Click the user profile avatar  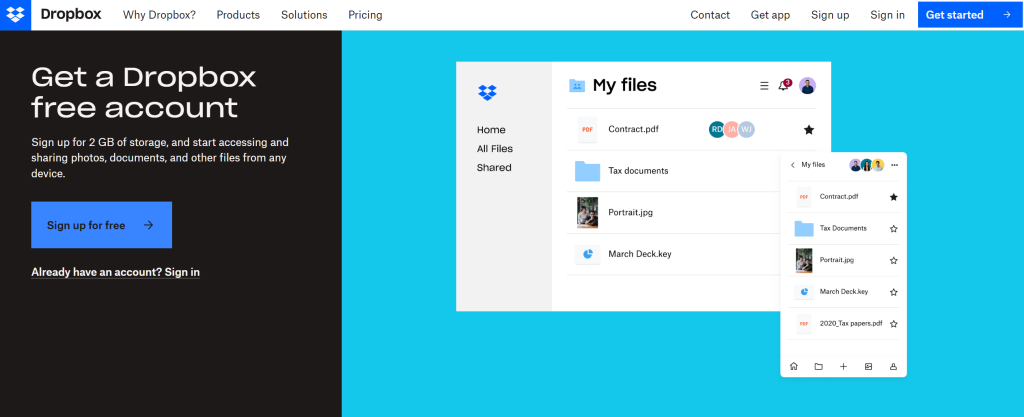point(807,85)
